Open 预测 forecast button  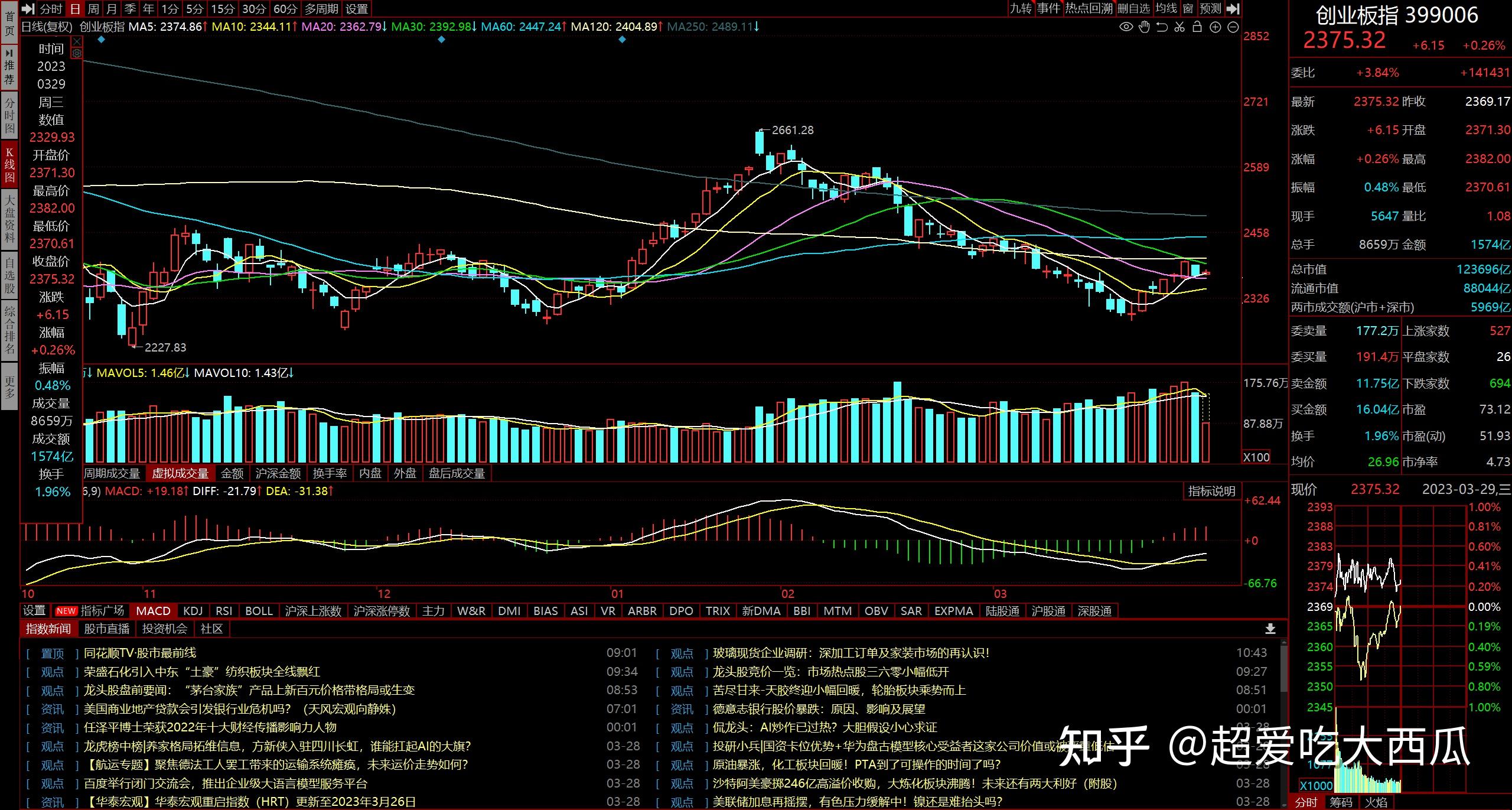tap(1210, 8)
